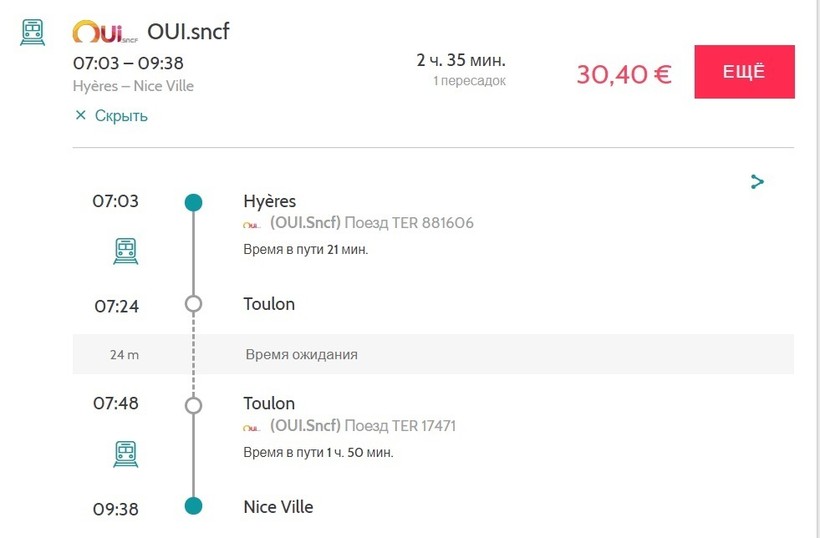
Task: Click the Поезд TER 17471 train label
Action: coord(400,426)
